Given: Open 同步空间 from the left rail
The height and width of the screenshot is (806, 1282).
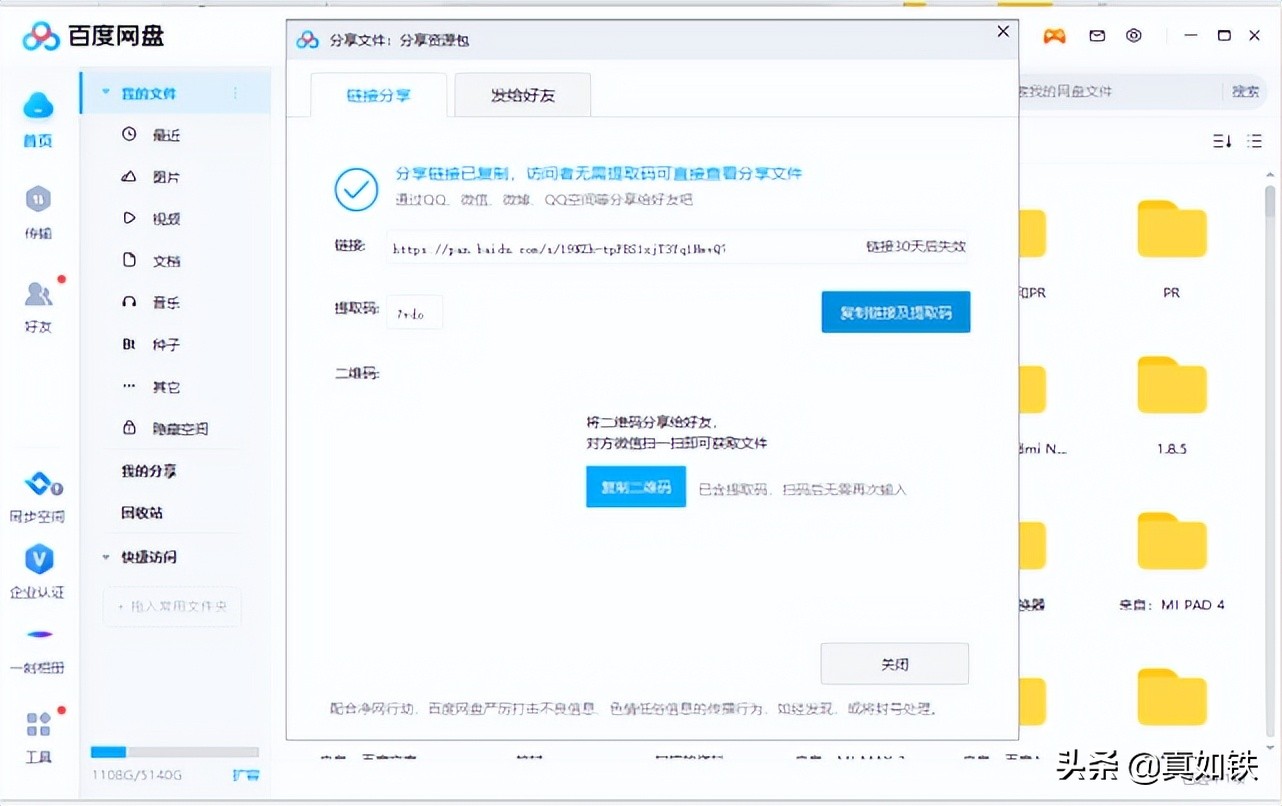Looking at the screenshot, I should point(38,494).
